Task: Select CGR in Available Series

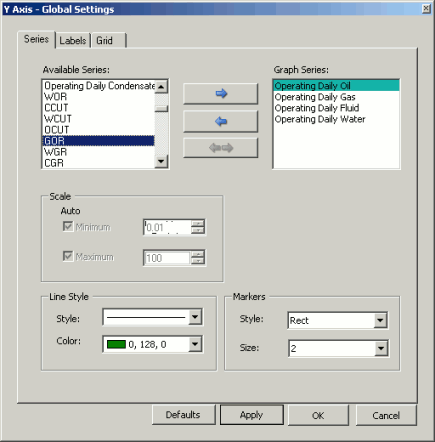Action: (x=99, y=163)
